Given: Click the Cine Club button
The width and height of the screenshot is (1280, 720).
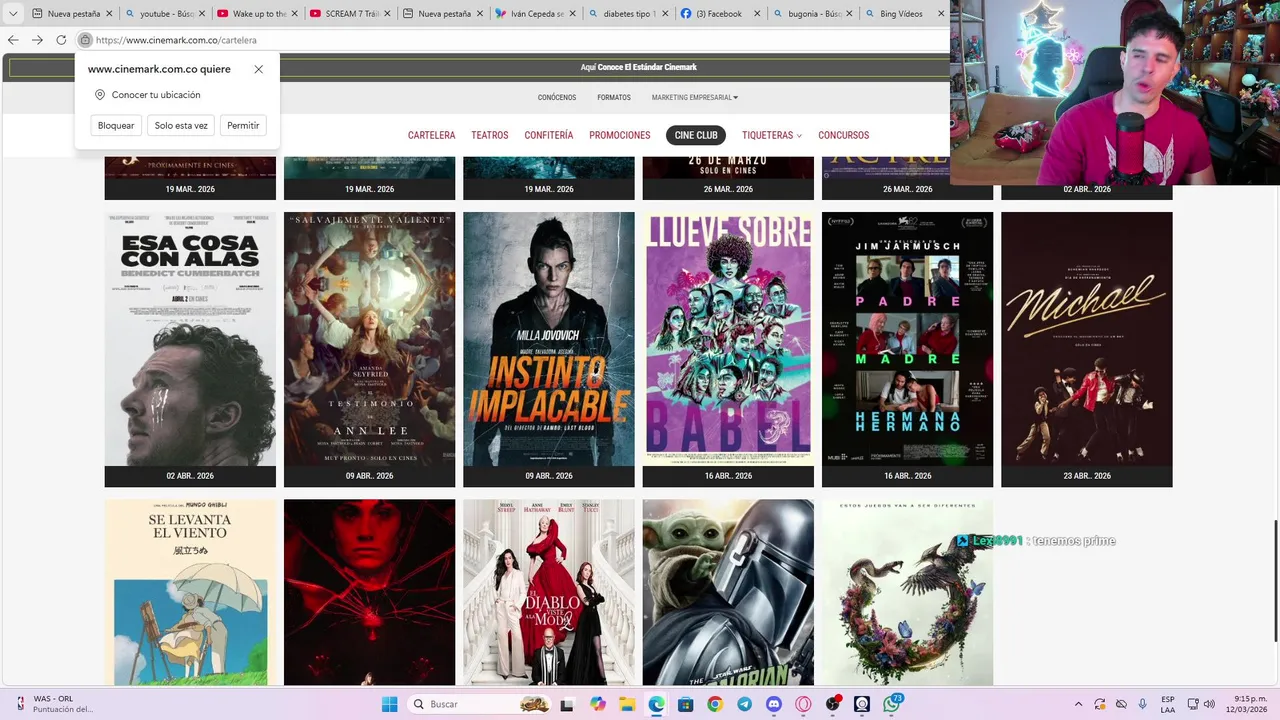Looking at the screenshot, I should [696, 135].
